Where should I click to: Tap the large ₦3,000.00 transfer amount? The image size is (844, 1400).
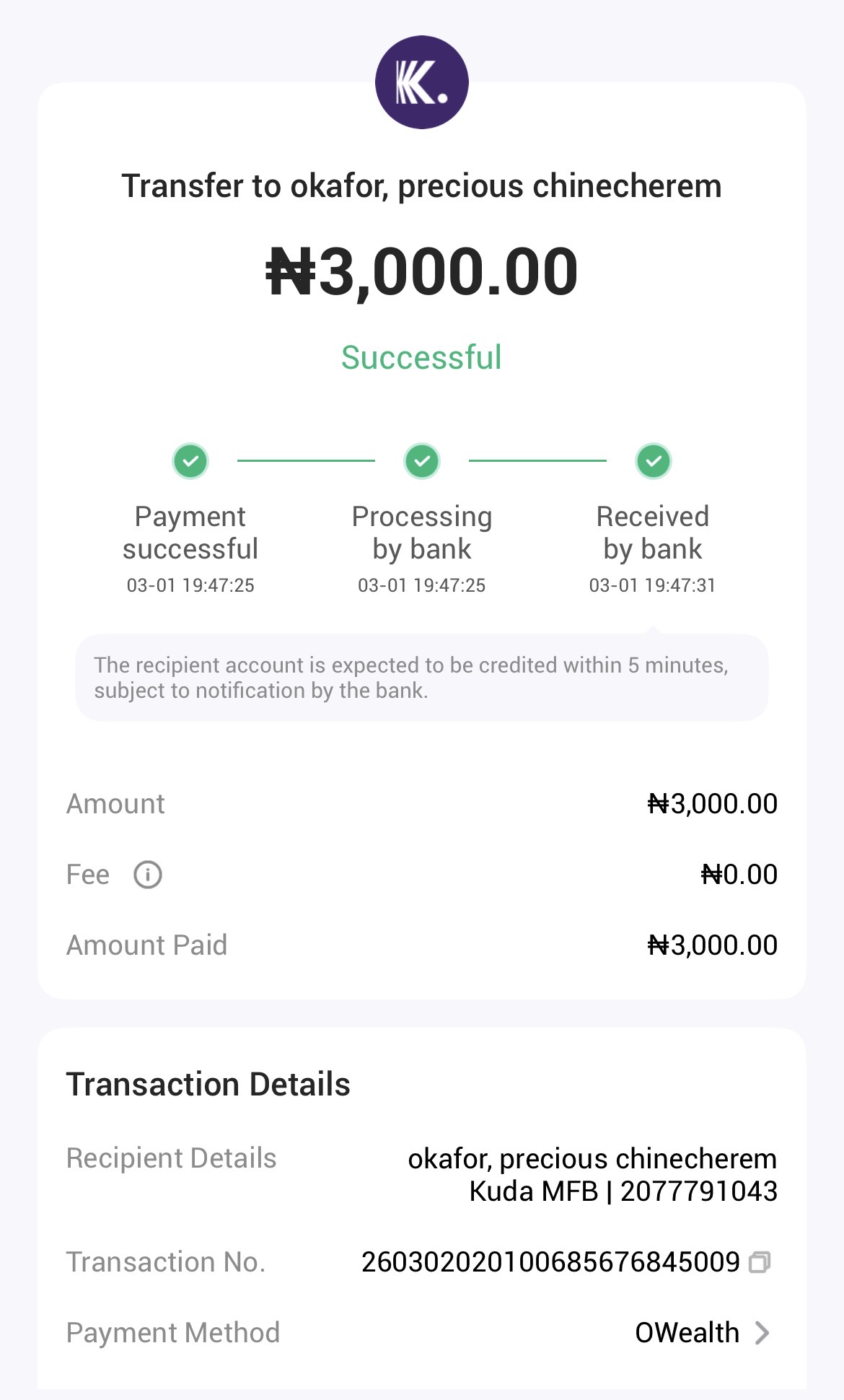click(422, 272)
